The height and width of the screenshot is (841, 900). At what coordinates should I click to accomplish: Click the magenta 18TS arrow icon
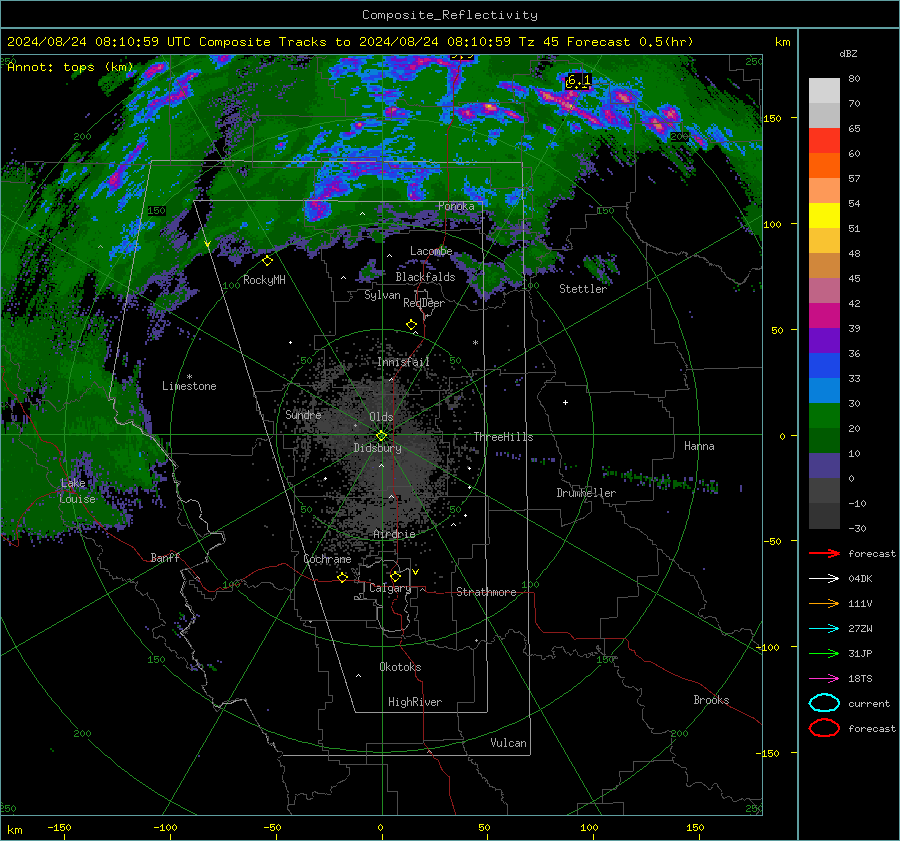824,679
